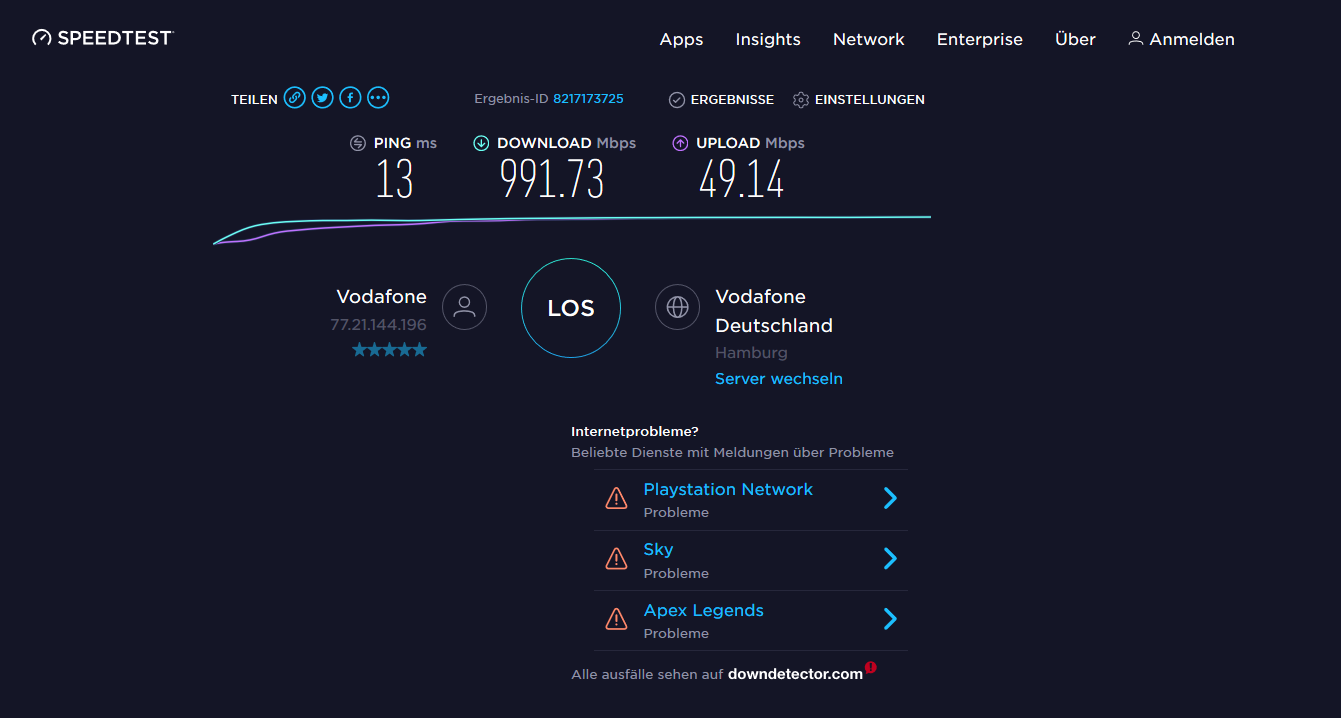
Task: Click the Ergebnisse checkmark icon
Action: [x=677, y=100]
